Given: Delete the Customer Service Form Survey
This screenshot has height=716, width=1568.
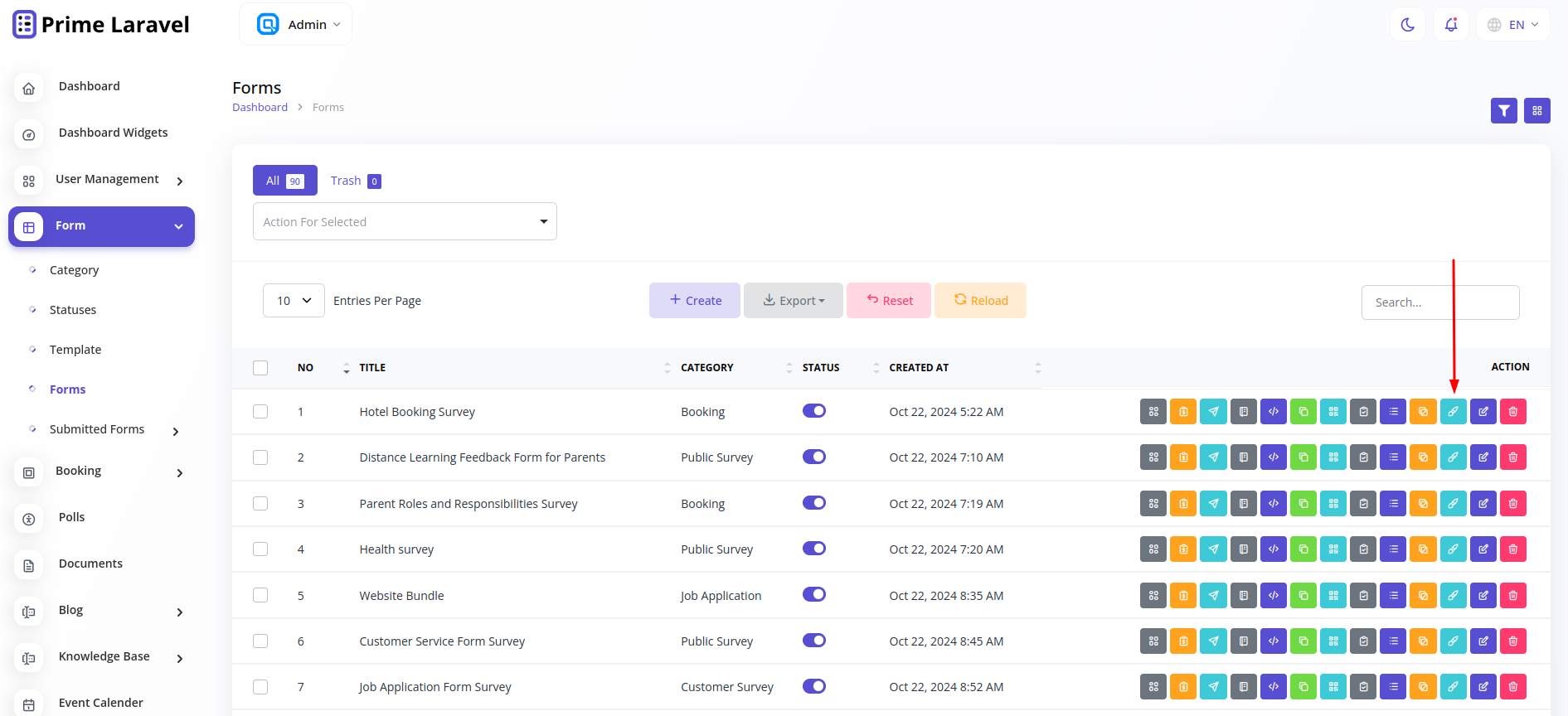Looking at the screenshot, I should pyautogui.click(x=1512, y=641).
